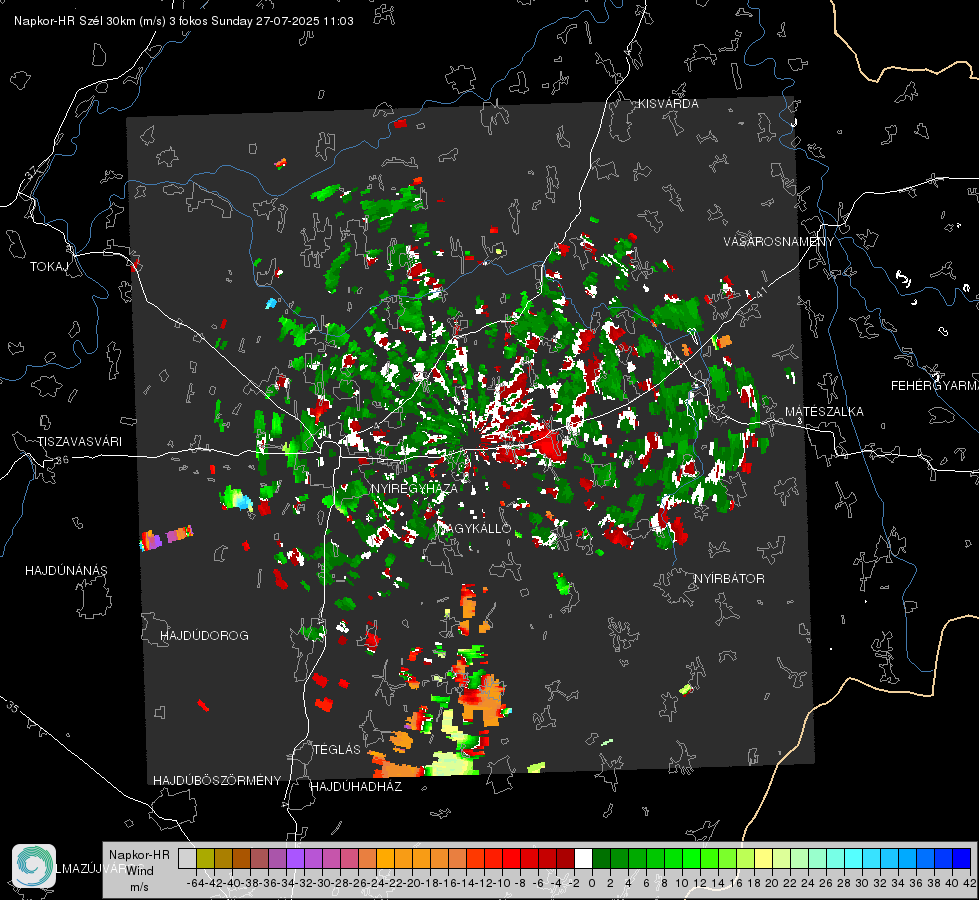Select the MÁTÉSZALKA town label

click(824, 412)
